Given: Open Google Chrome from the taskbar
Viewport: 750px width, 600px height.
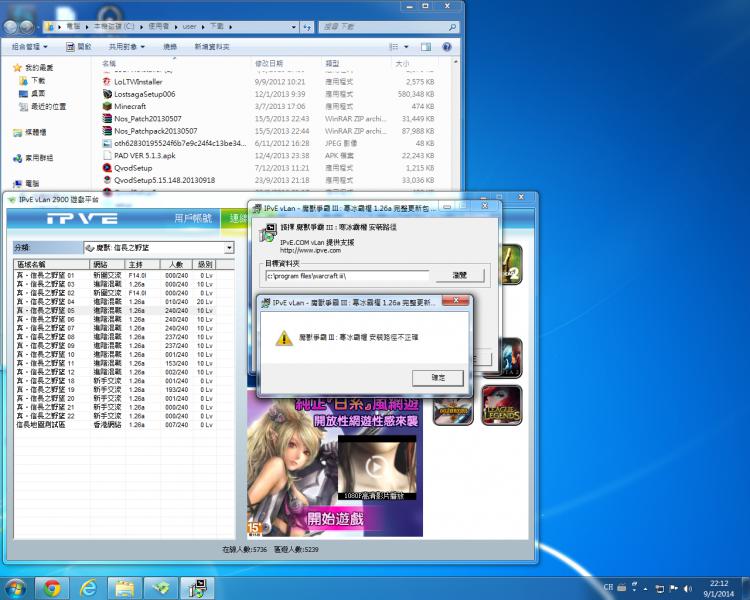Looking at the screenshot, I should 51,587.
